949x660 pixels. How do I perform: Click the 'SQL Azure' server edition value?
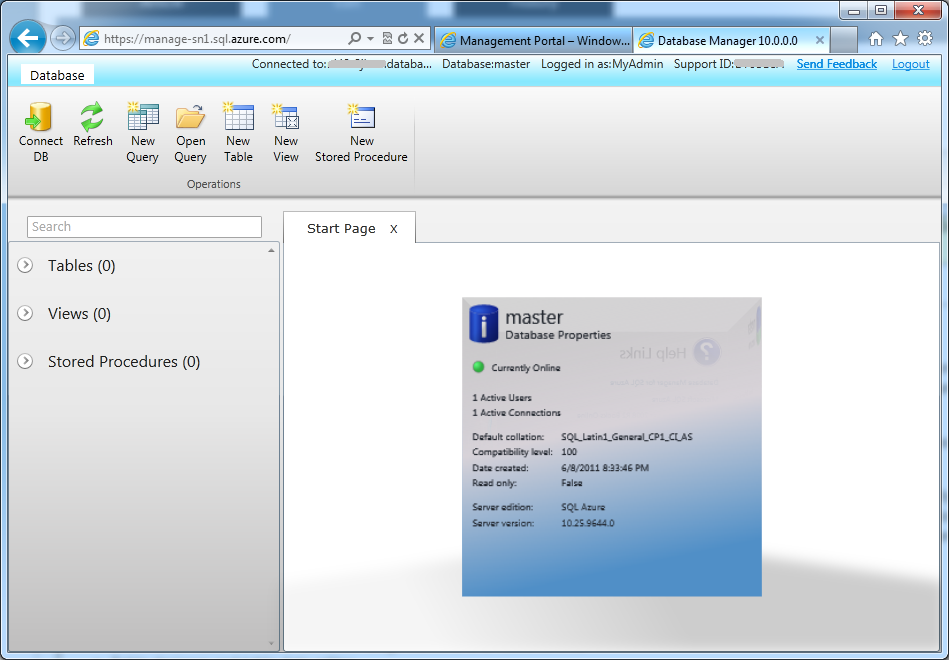[x=583, y=507]
